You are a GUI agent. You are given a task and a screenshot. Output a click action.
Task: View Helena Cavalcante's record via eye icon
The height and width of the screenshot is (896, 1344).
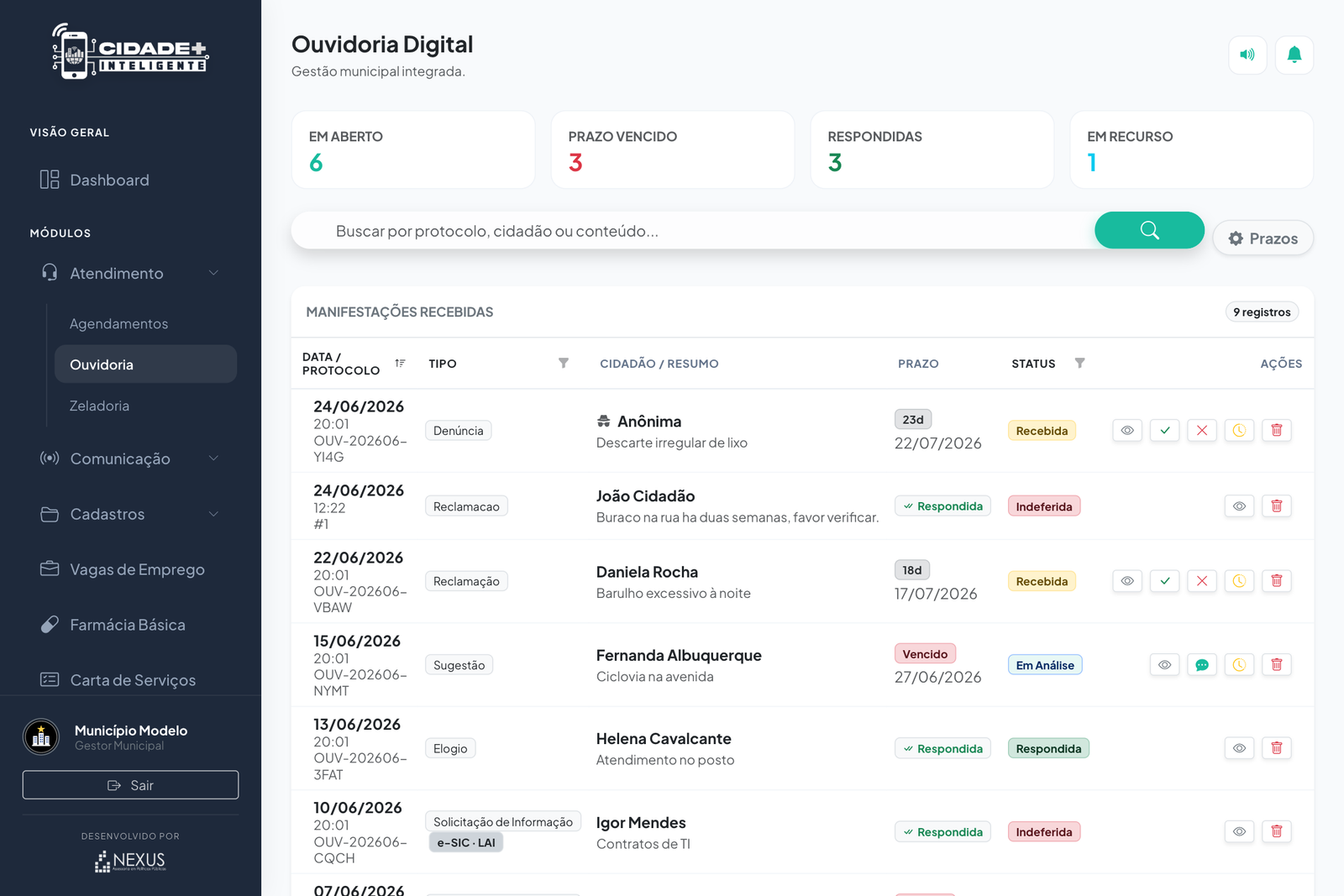[x=1239, y=747]
